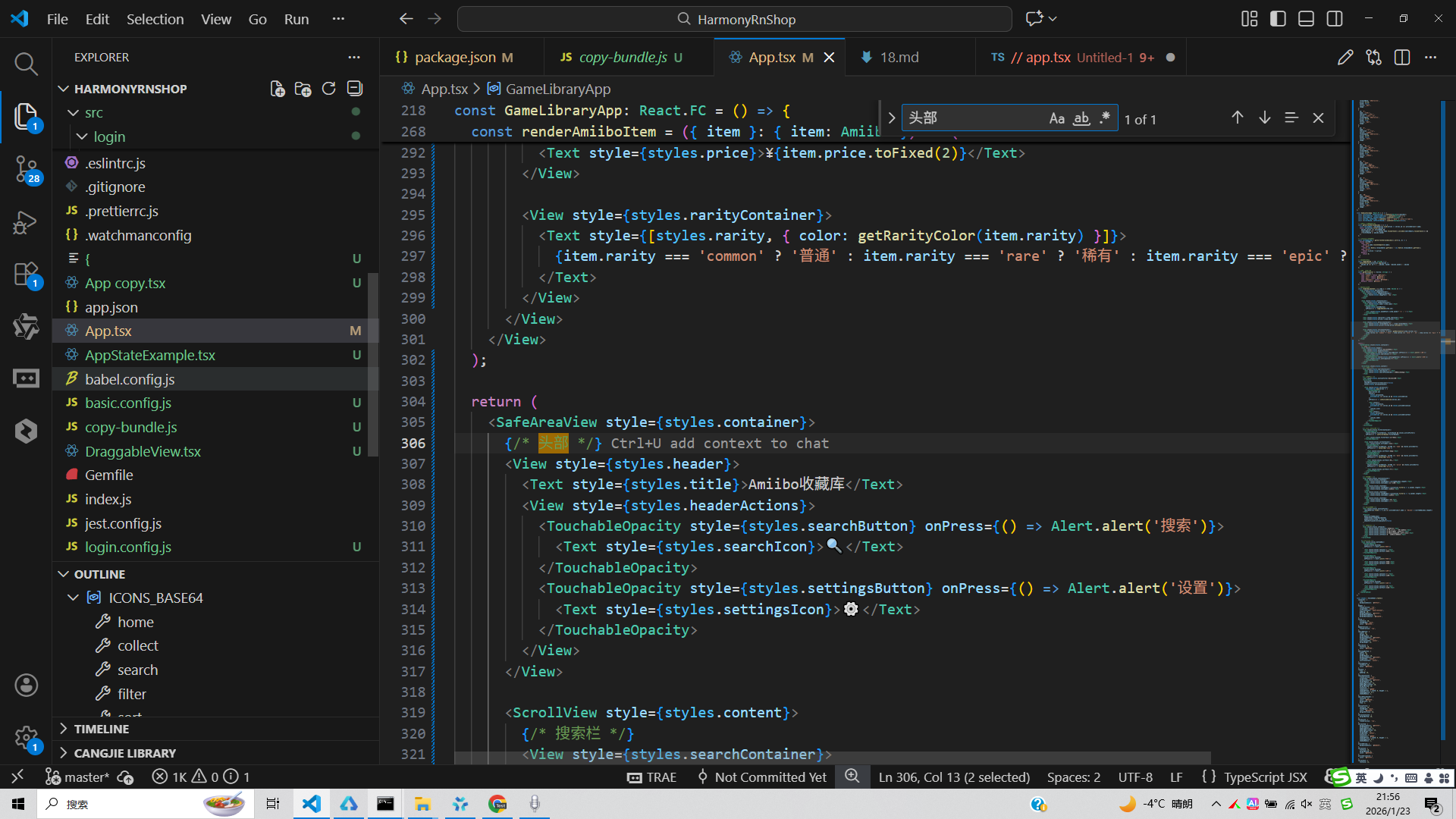Viewport: 1456px width, 819px height.
Task: Expand the TIMELINE section
Action: pos(101,729)
